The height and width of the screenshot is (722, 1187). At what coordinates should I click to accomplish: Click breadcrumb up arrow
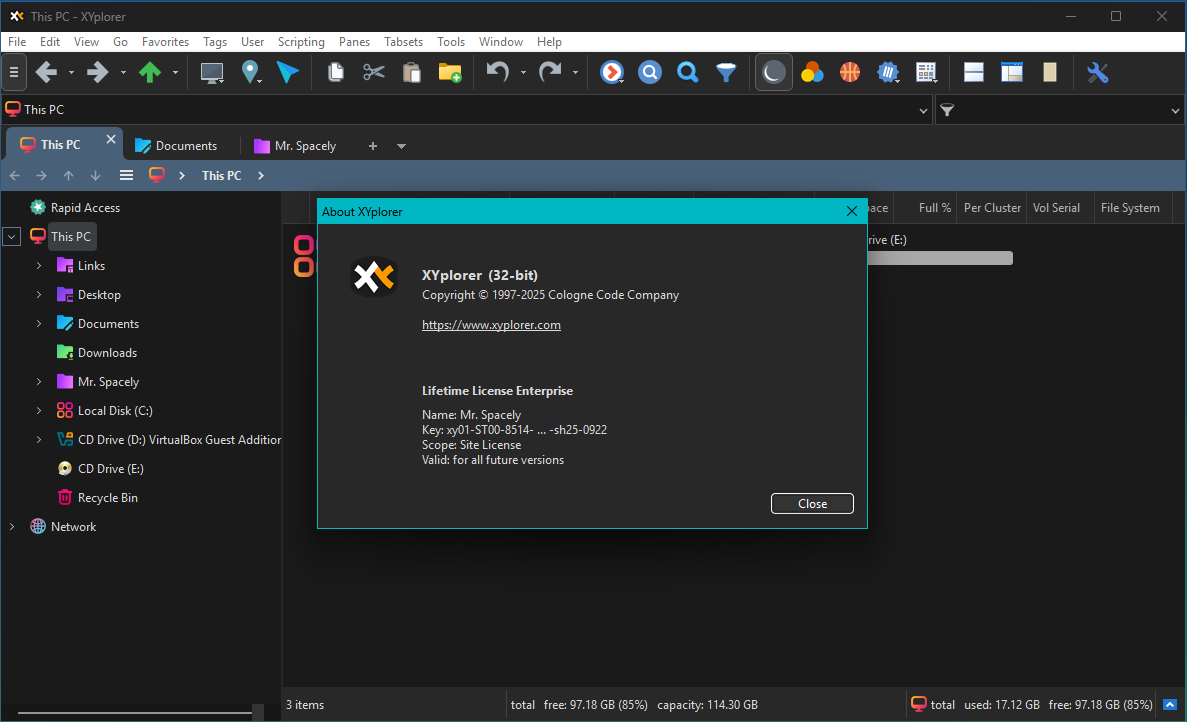pos(68,176)
